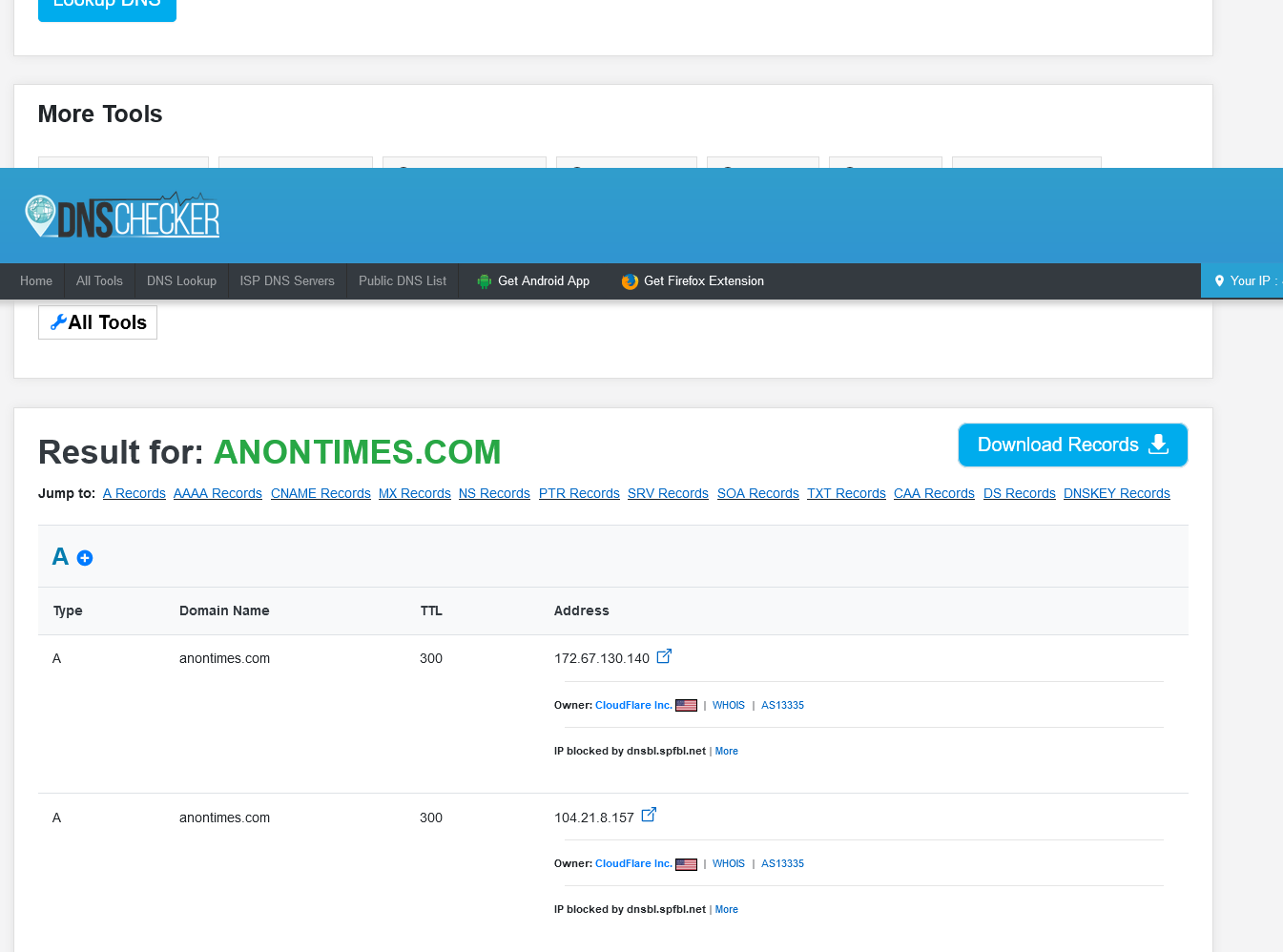Select Get Android App menu item
Image resolution: width=1283 pixels, height=952 pixels.
[x=533, y=281]
